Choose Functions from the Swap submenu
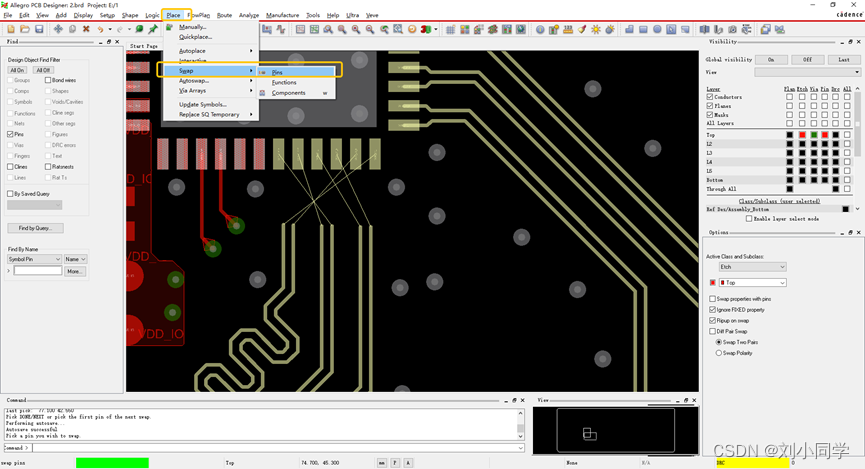Screen dimensions: 865x469 [x=284, y=82]
